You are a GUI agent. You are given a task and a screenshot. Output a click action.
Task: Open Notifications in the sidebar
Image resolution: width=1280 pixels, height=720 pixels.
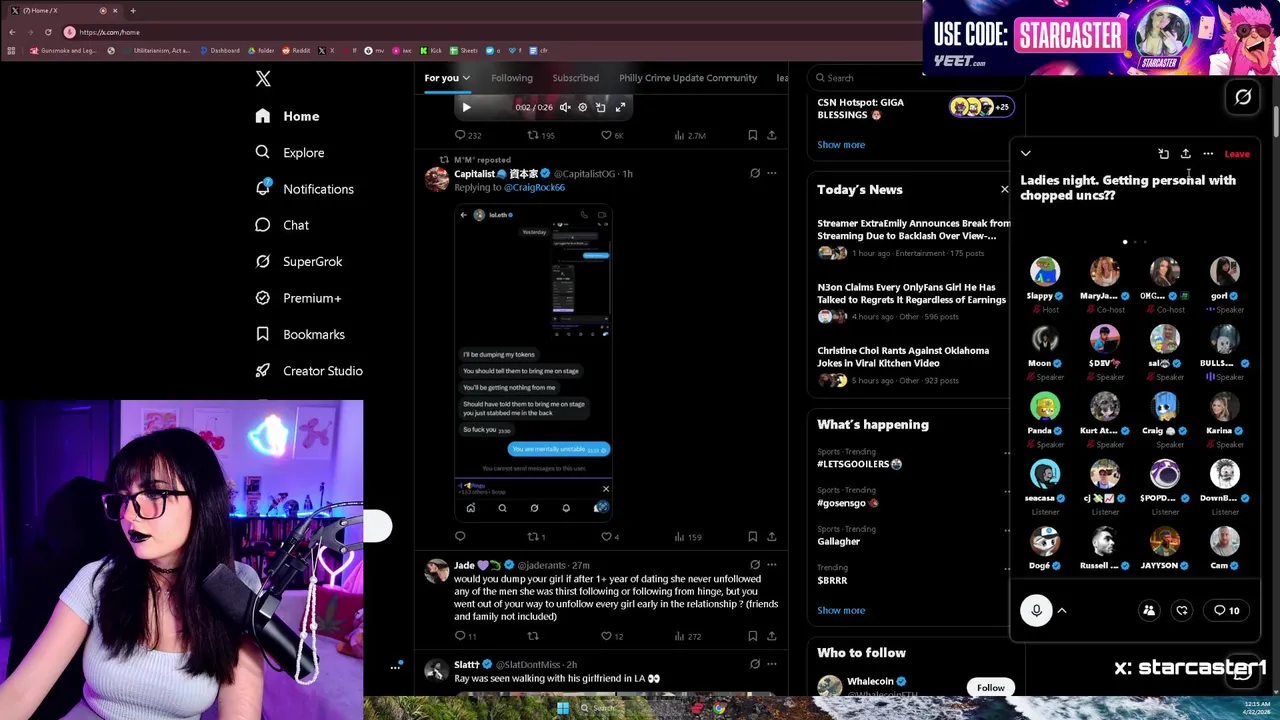304,189
